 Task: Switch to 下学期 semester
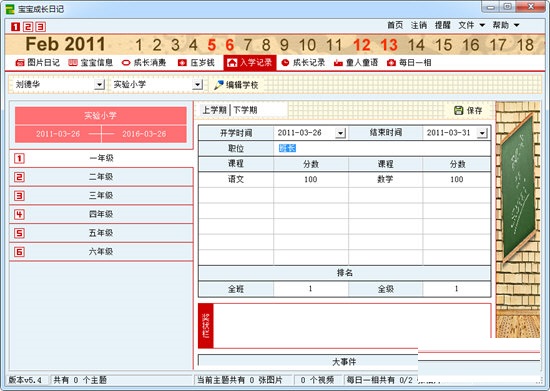click(x=245, y=110)
